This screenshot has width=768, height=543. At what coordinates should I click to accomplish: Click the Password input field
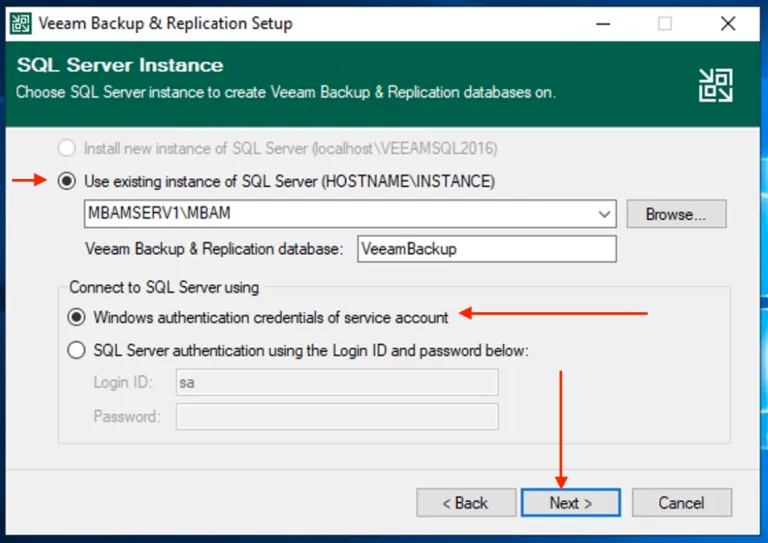337,417
